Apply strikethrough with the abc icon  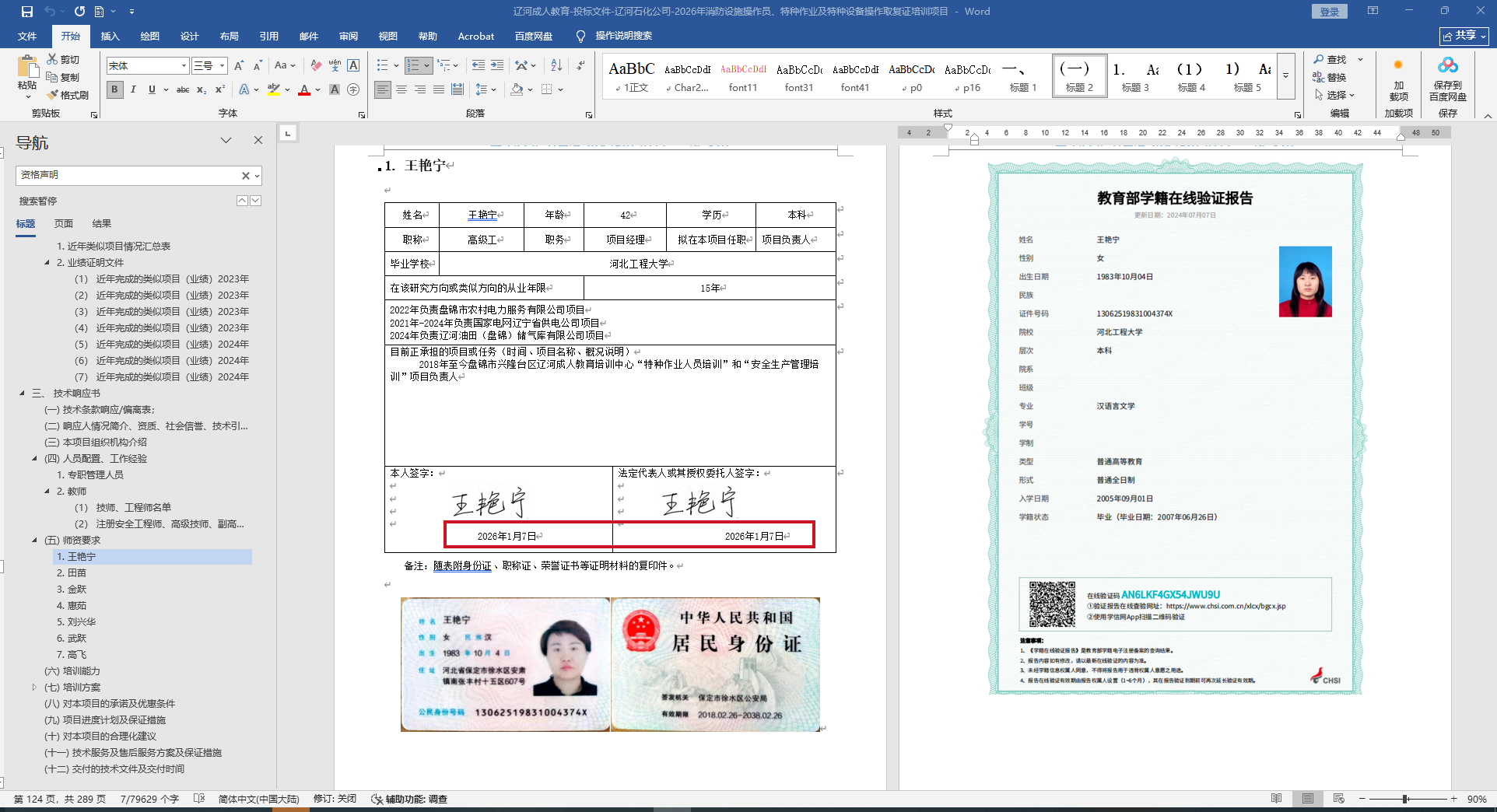click(183, 90)
